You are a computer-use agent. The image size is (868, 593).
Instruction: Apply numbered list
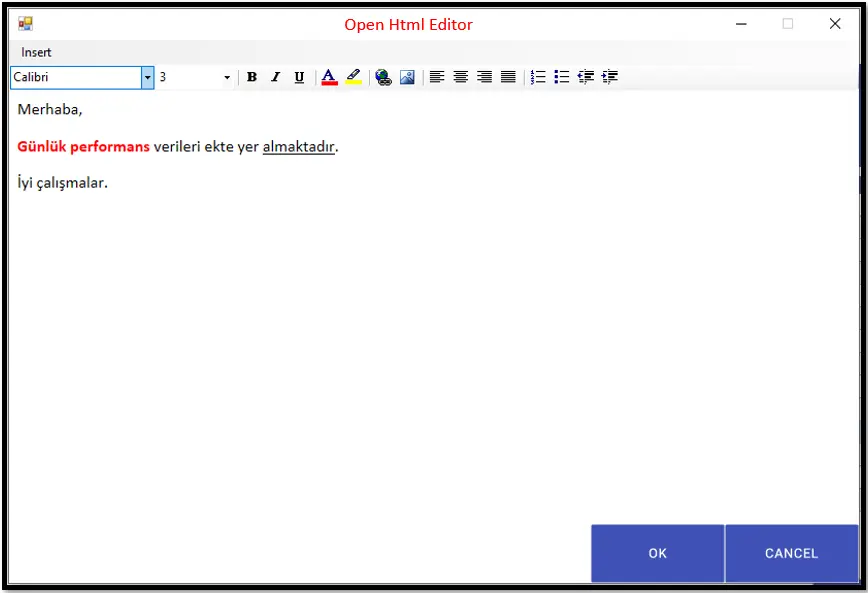point(538,77)
